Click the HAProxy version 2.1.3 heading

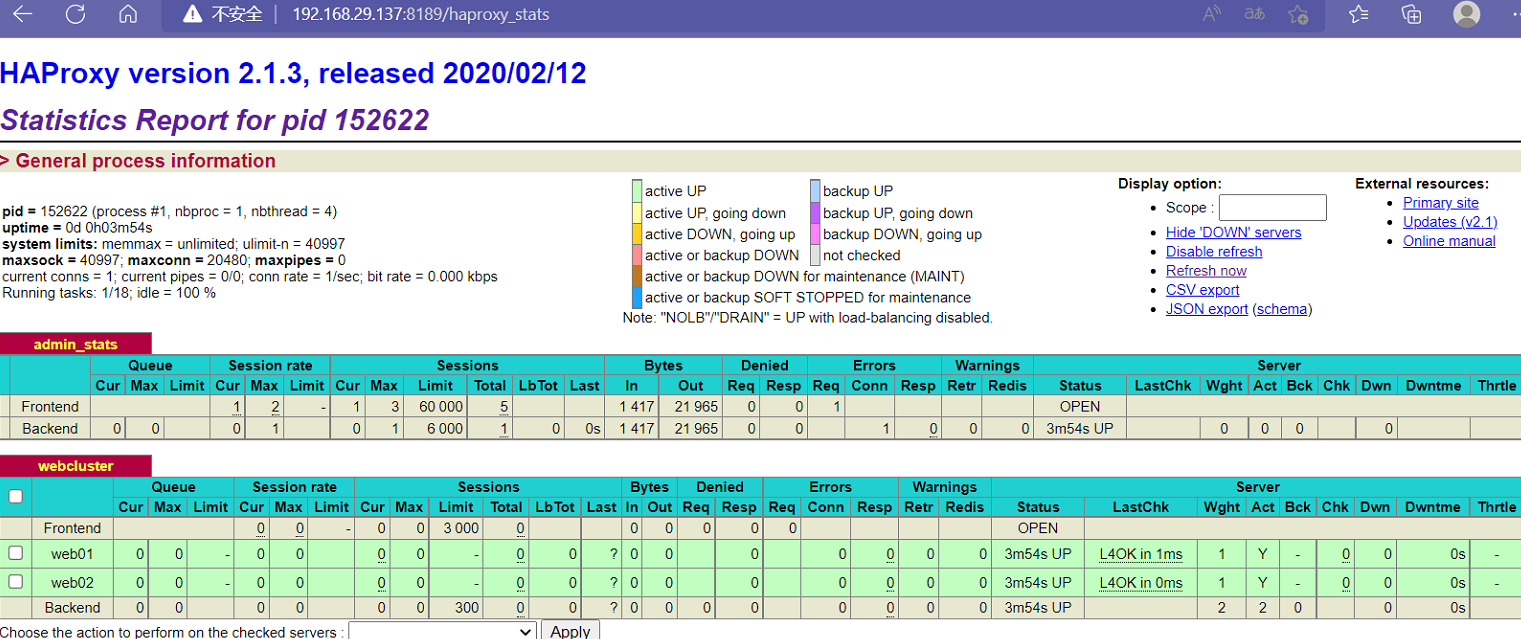pos(293,73)
